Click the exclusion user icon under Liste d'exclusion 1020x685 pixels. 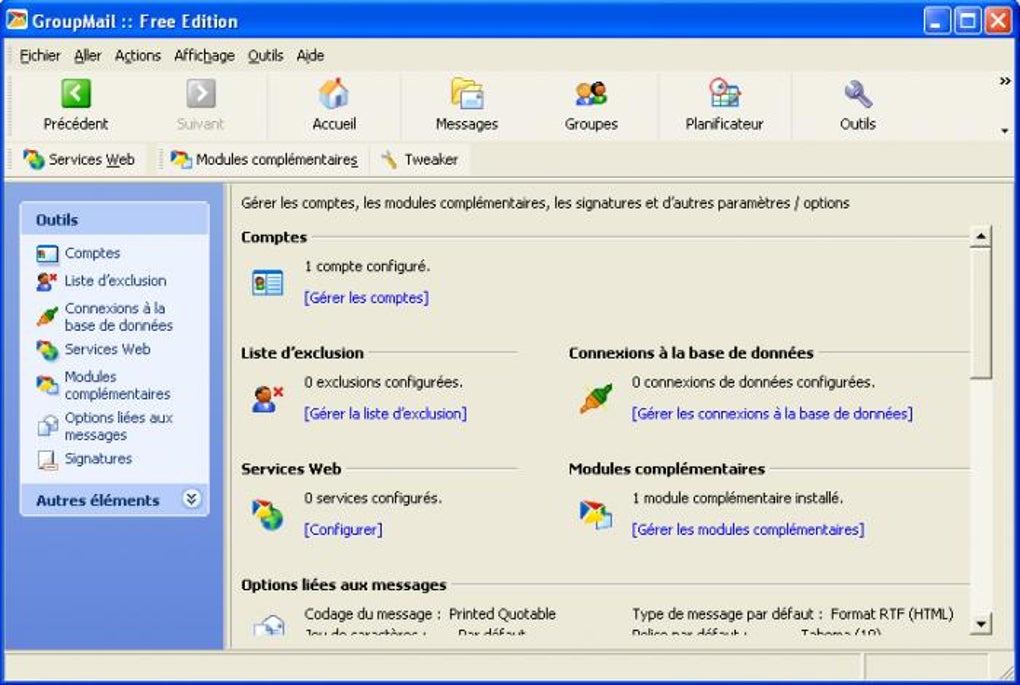click(x=267, y=399)
